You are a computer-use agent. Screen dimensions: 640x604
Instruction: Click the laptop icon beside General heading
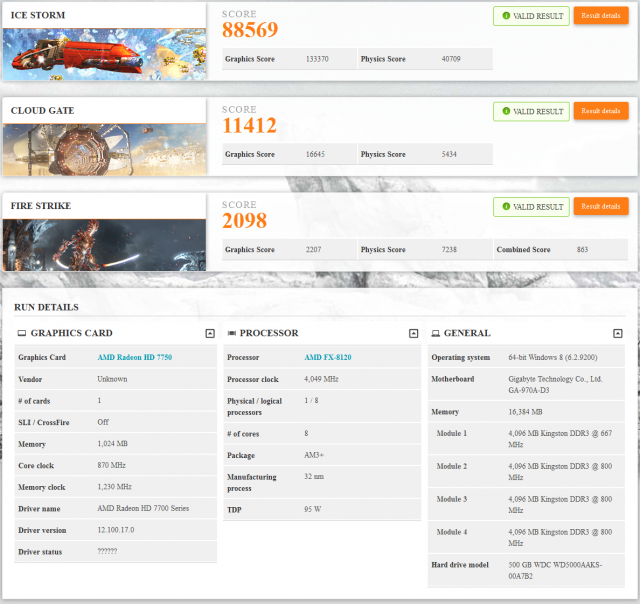point(436,333)
